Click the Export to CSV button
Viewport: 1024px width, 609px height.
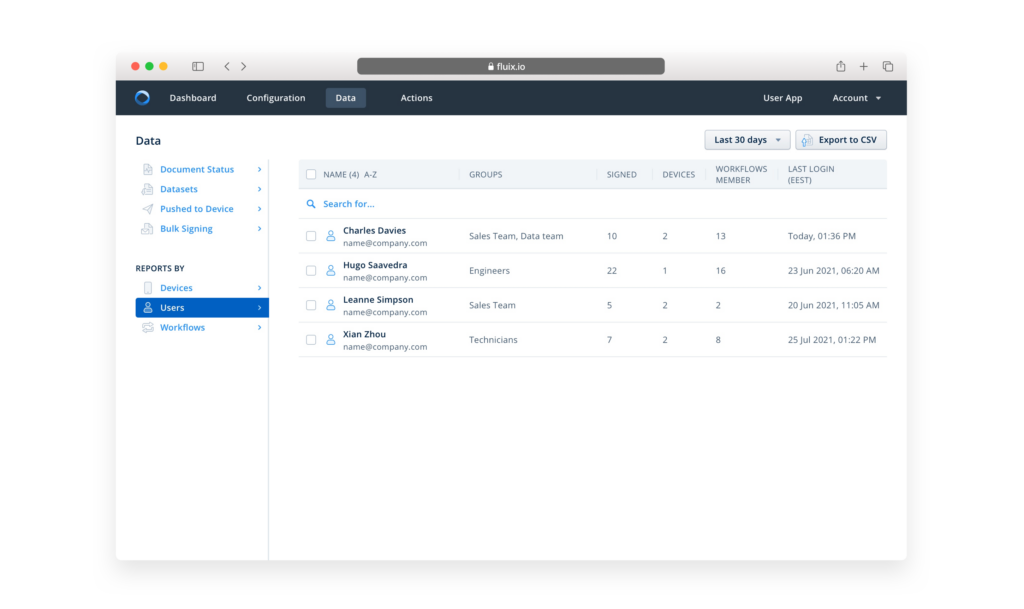click(x=841, y=140)
